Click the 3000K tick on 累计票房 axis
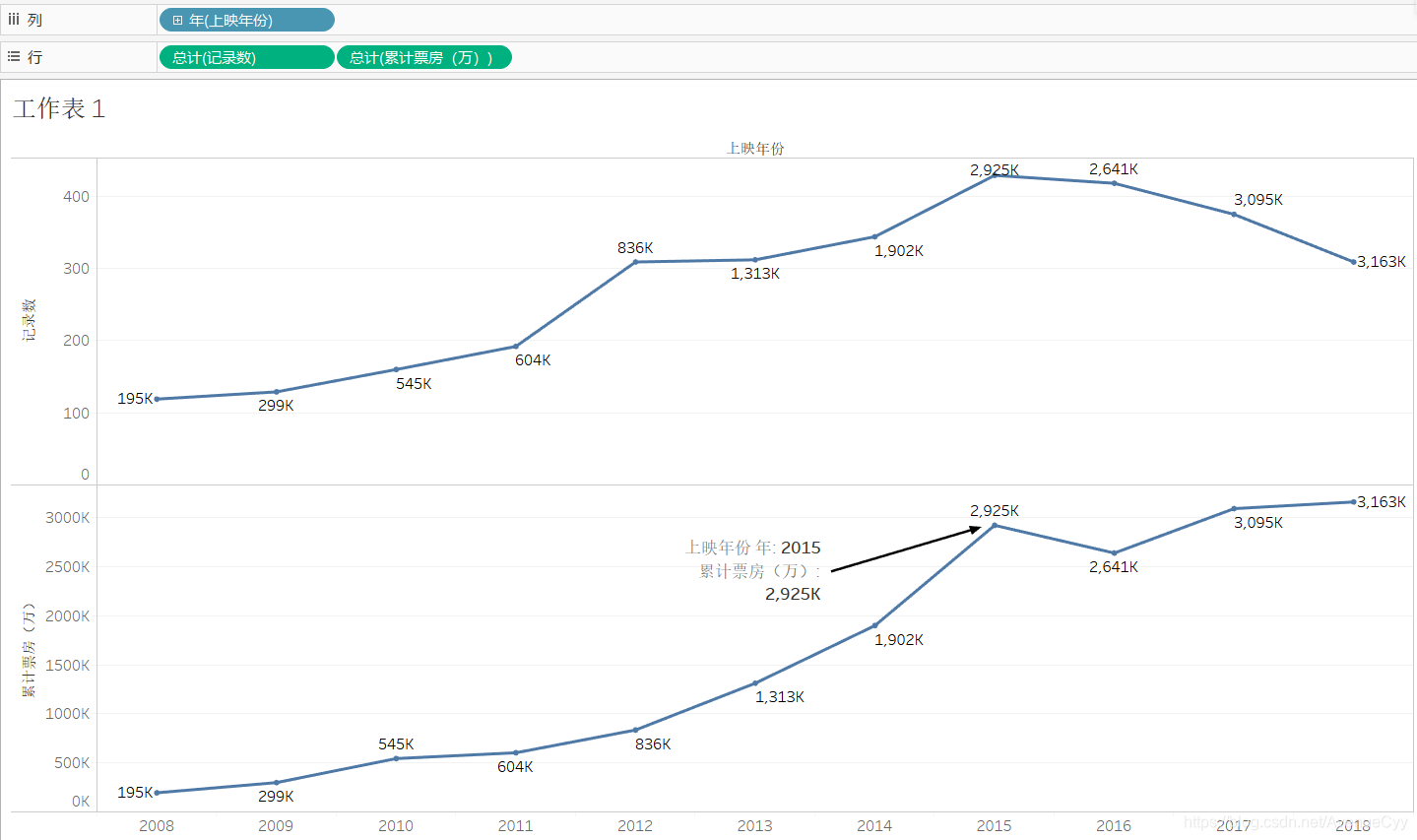 (67, 518)
